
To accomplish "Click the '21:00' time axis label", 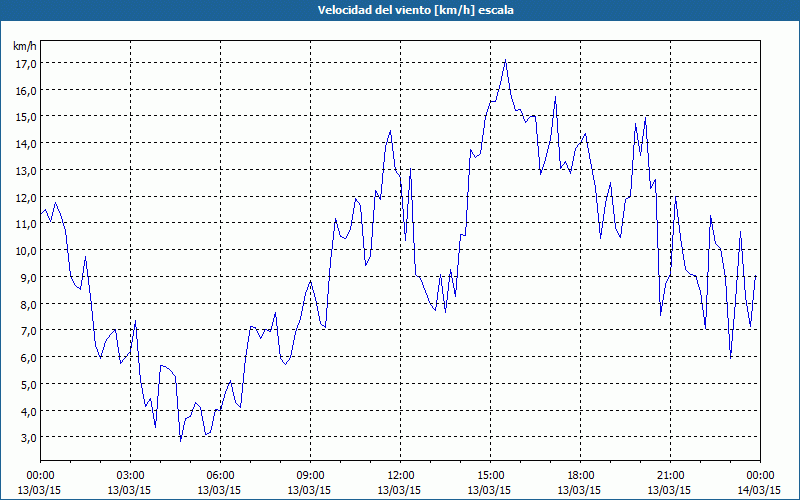I will [x=670, y=476].
